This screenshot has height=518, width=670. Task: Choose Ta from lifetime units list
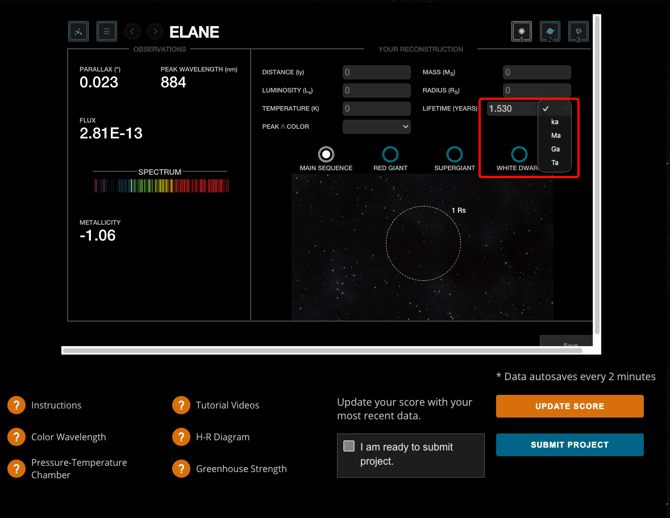point(555,163)
